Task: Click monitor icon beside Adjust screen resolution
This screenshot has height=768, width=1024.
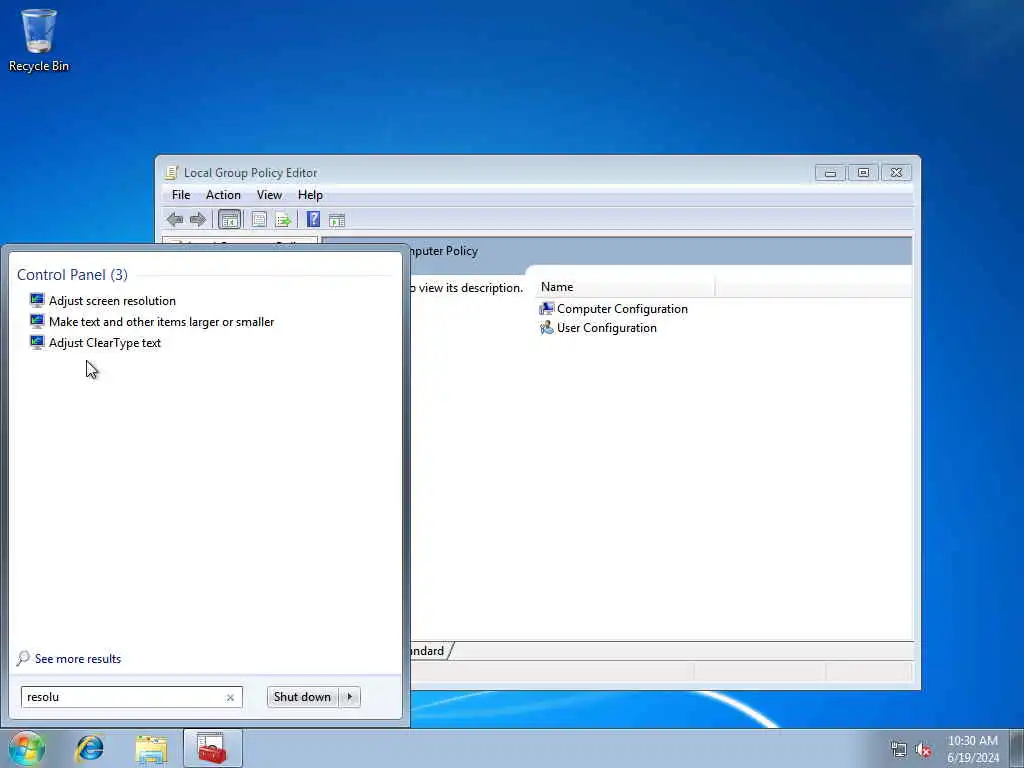Action: 37,300
